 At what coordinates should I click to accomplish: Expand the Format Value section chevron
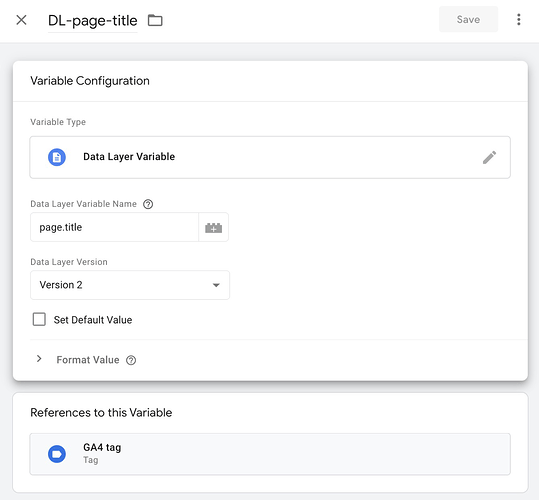pos(39,359)
